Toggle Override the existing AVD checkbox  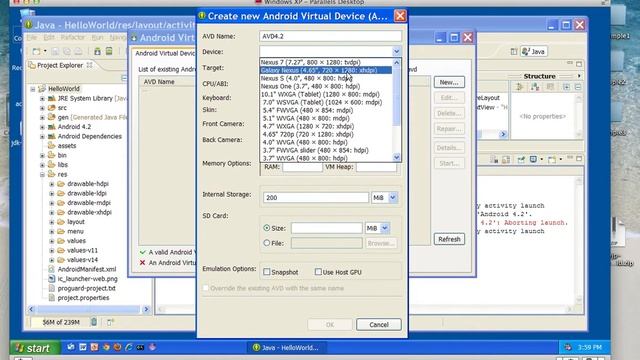[206, 288]
